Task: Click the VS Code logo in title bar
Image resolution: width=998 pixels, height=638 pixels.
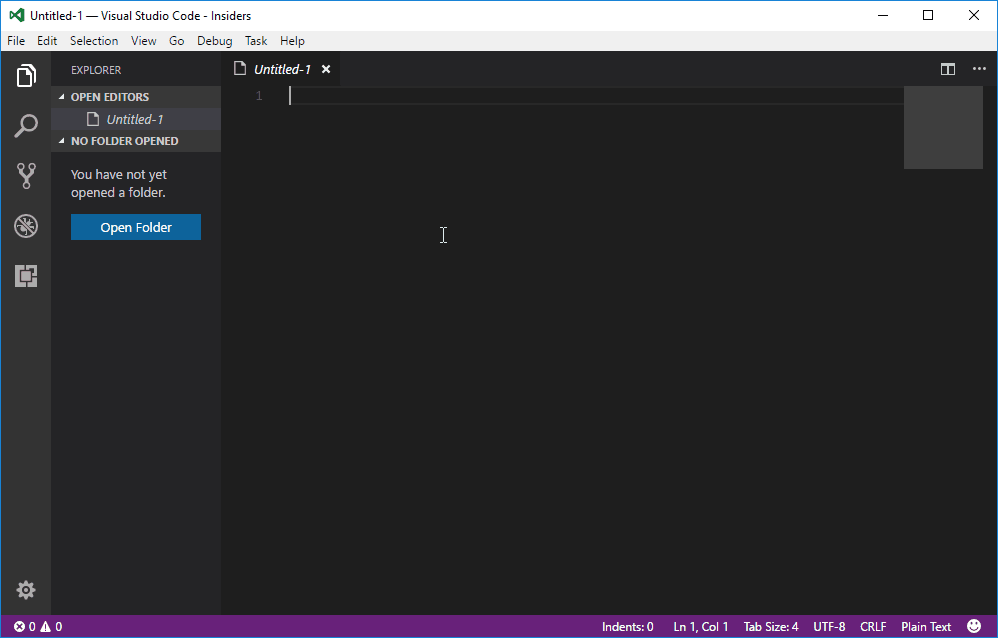Action: pyautogui.click(x=17, y=15)
